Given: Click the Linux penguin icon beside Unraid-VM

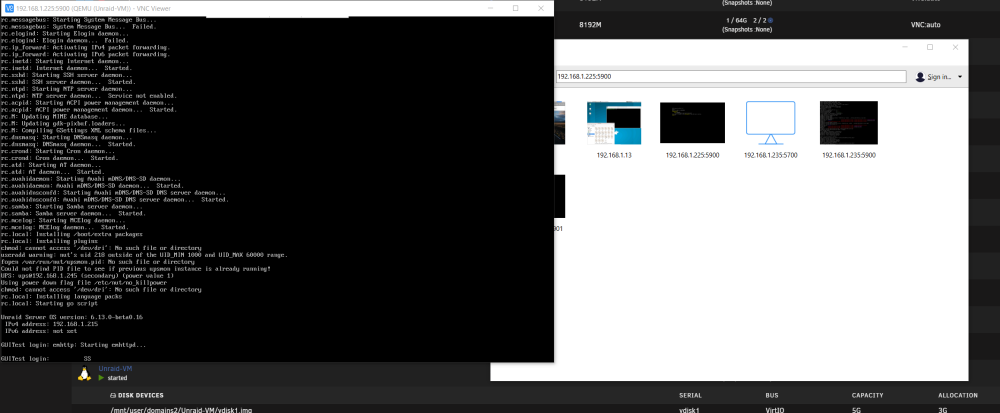Looking at the screenshot, I should pos(84,374).
